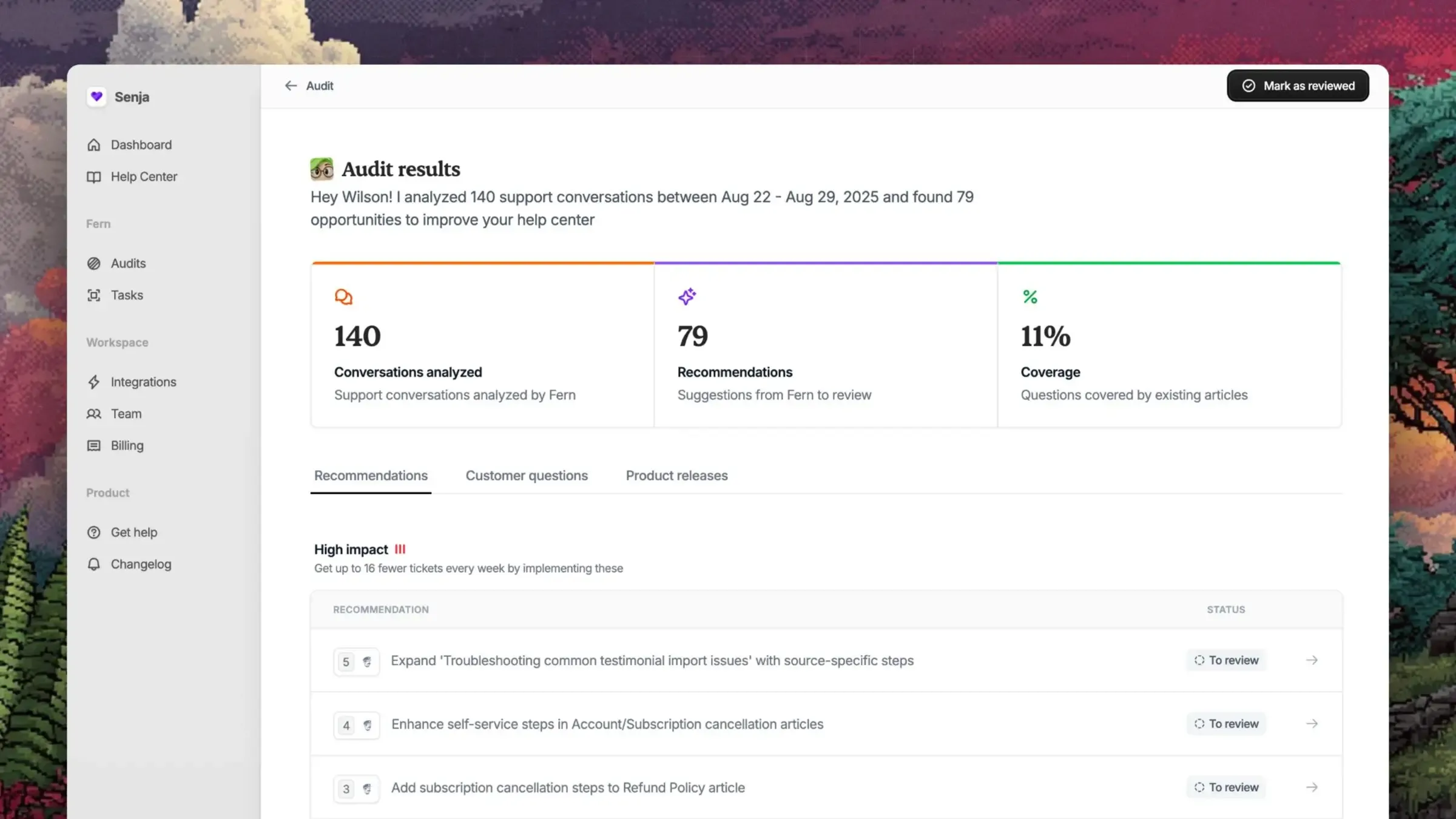The image size is (1456, 819).
Task: Switch to the Customer questions tab
Action: pos(526,476)
